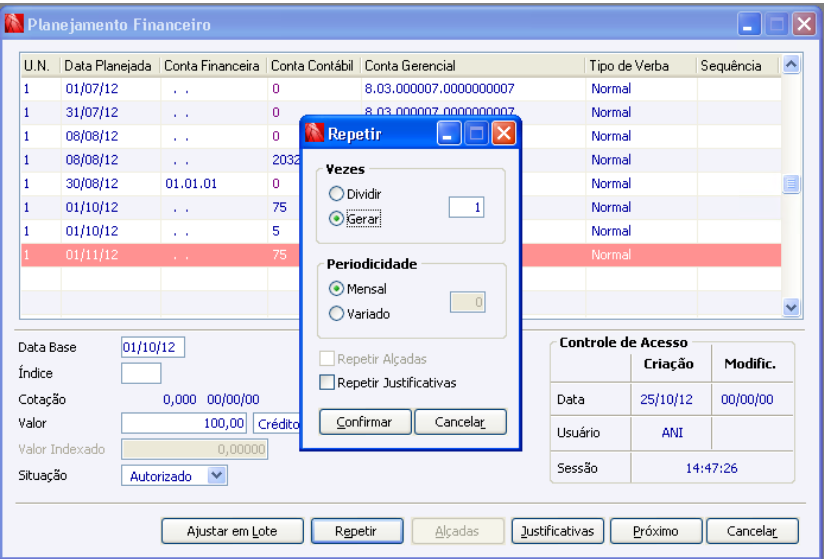Click the Periodicidade interval field showing 0
This screenshot has height=559, width=824.
click(467, 302)
